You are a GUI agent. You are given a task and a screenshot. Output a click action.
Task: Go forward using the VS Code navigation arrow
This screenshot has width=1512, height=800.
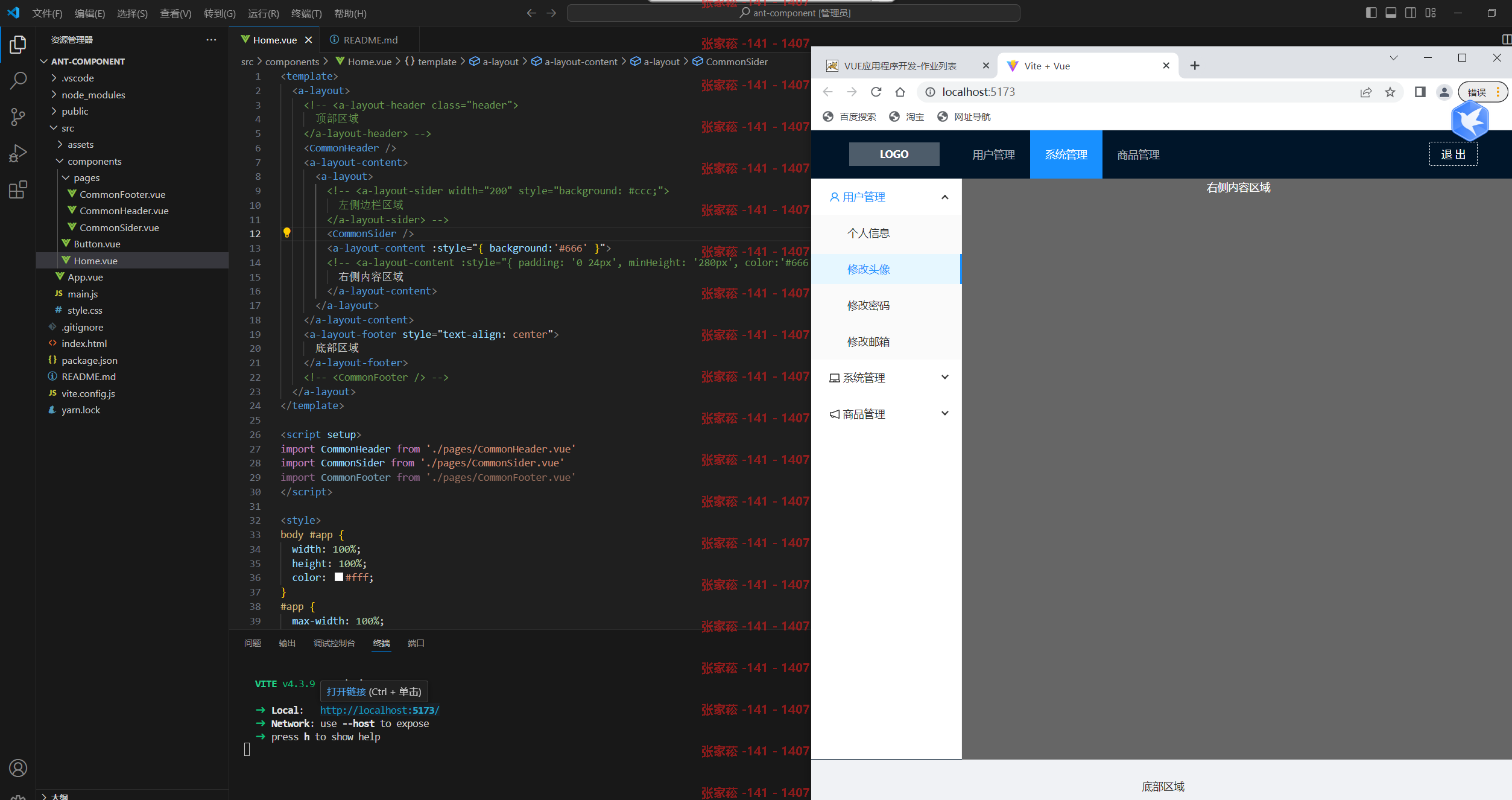click(x=551, y=13)
